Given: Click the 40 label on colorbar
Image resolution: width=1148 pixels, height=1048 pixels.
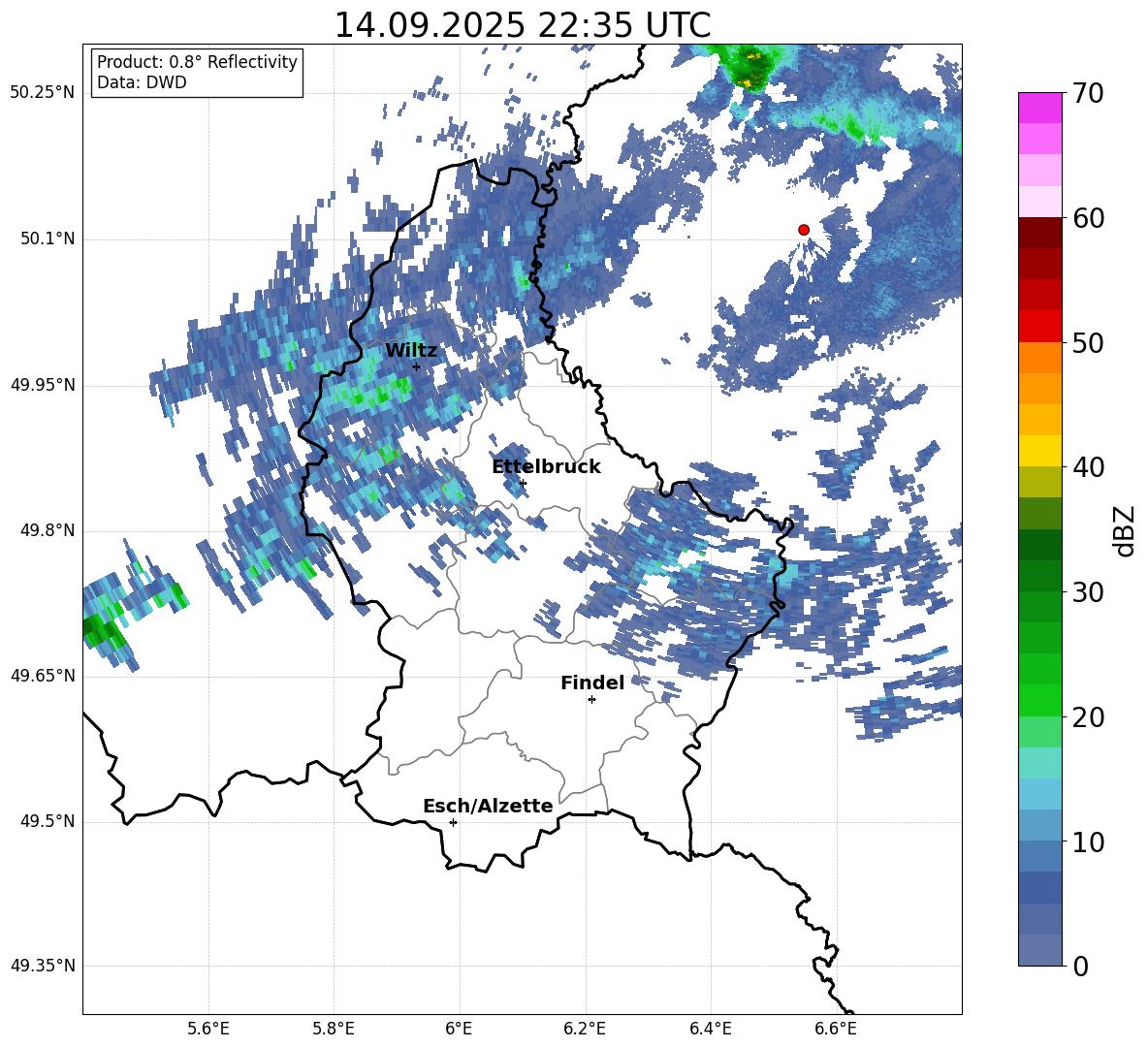Looking at the screenshot, I should pos(1088,467).
